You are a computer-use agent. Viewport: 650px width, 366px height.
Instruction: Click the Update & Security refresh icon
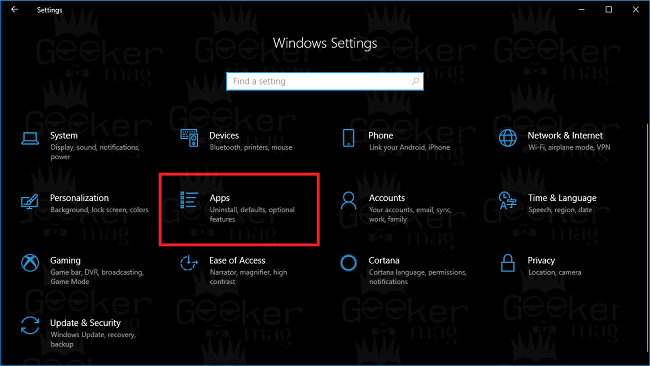pyautogui.click(x=30, y=325)
